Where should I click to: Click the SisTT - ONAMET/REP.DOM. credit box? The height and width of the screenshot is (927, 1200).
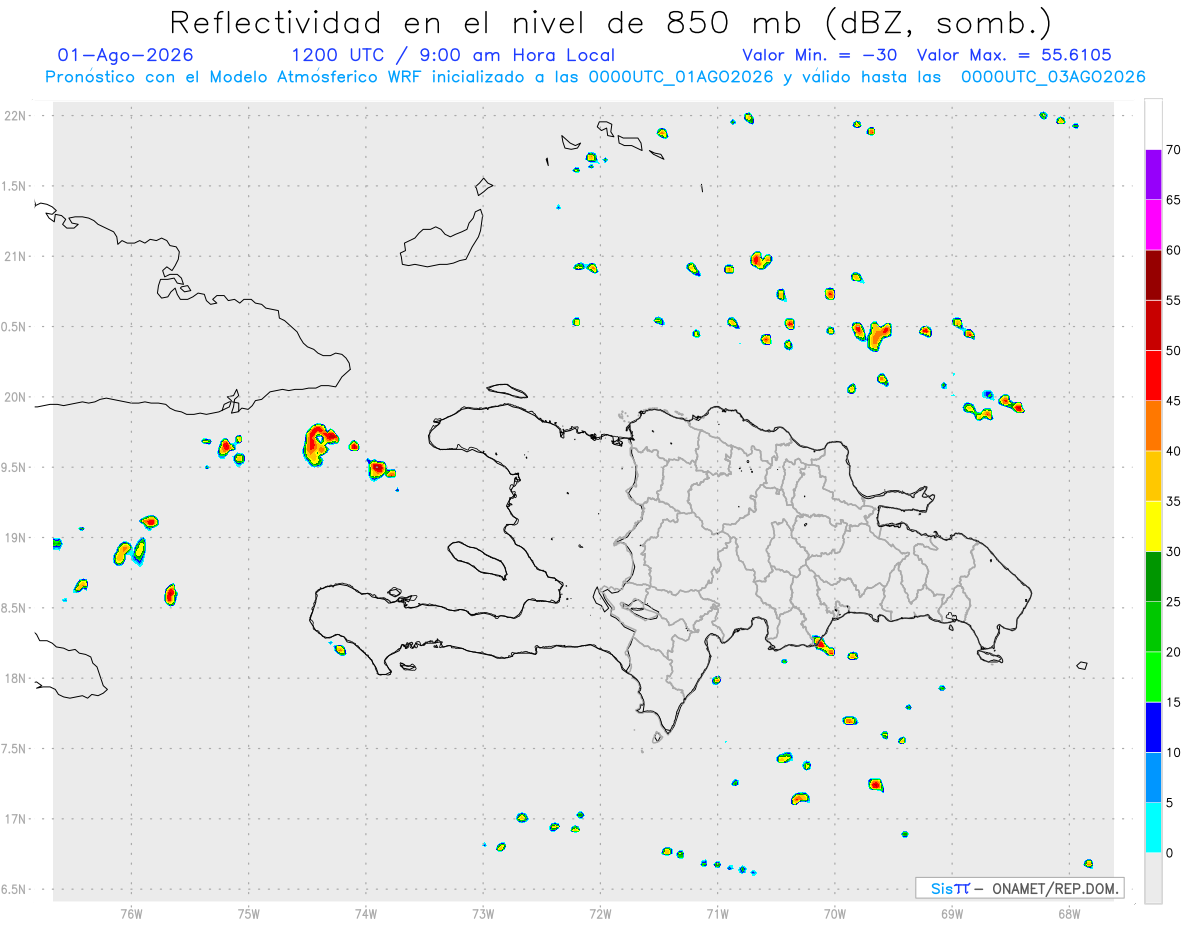1020,888
